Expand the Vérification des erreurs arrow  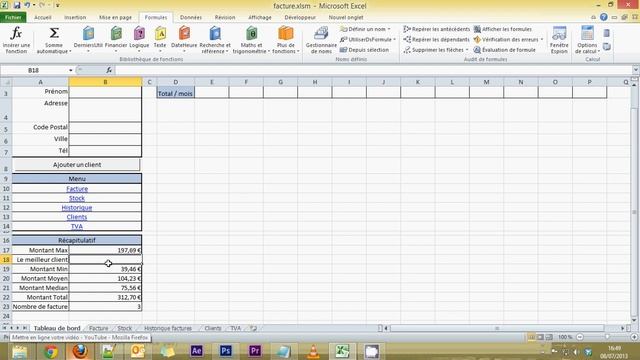coord(542,40)
